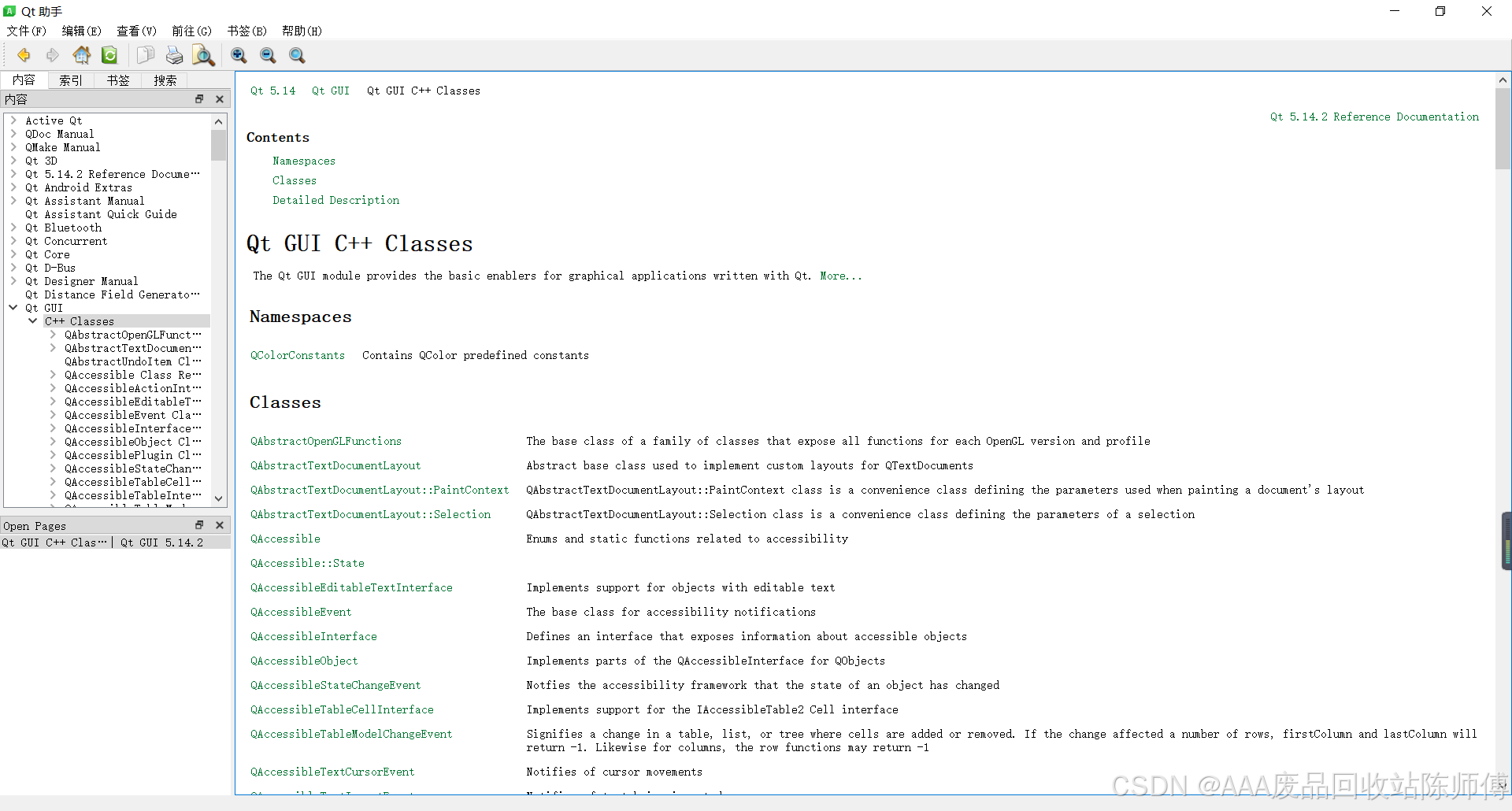Switch to the 搜索 tab
1512x811 pixels.
165,80
